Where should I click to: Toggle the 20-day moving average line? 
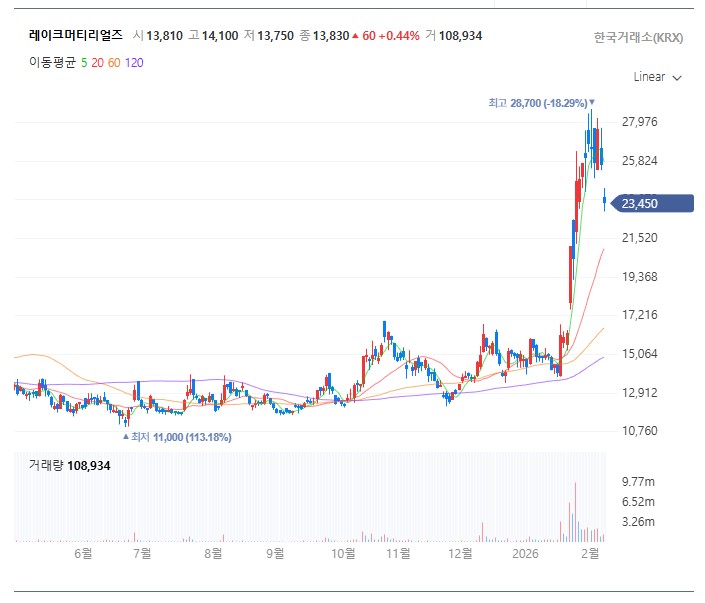pyautogui.click(x=98, y=63)
